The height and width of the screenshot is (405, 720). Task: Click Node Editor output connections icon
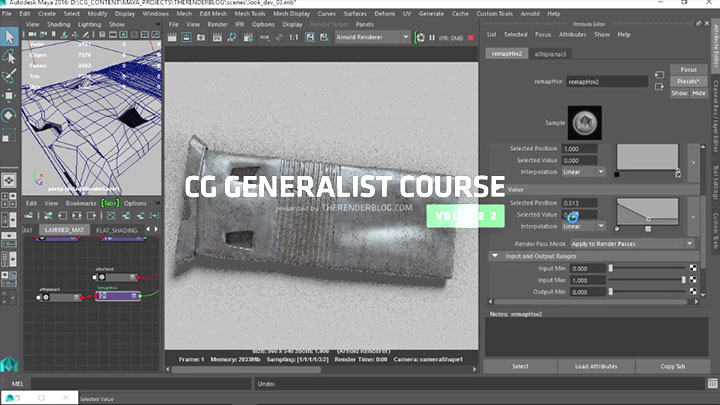point(91,216)
